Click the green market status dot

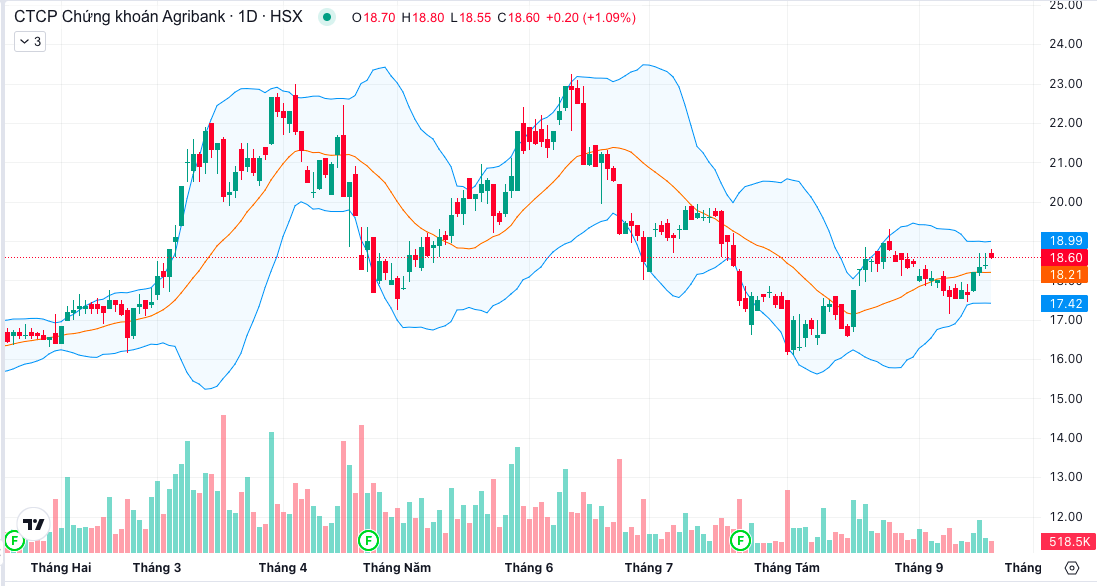(x=326, y=18)
